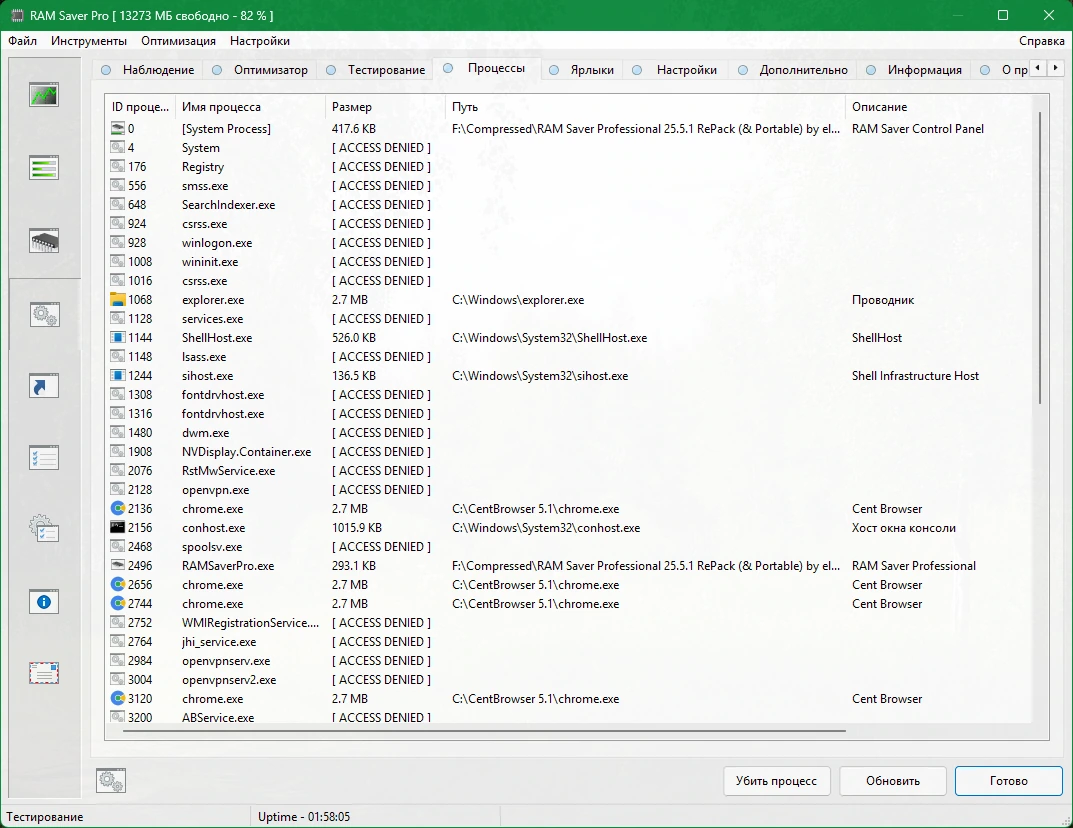Open the Инструменты menu

tap(89, 41)
